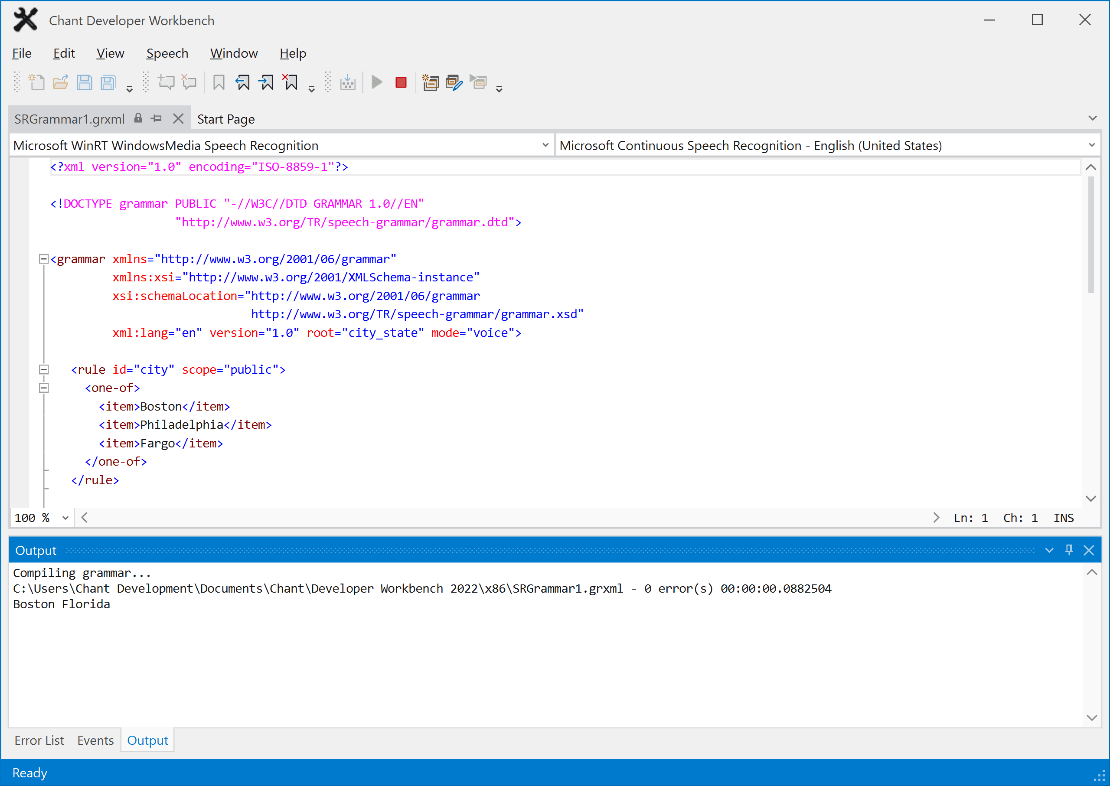
Task: Open window toolbar overflow options arrow
Action: click(499, 89)
